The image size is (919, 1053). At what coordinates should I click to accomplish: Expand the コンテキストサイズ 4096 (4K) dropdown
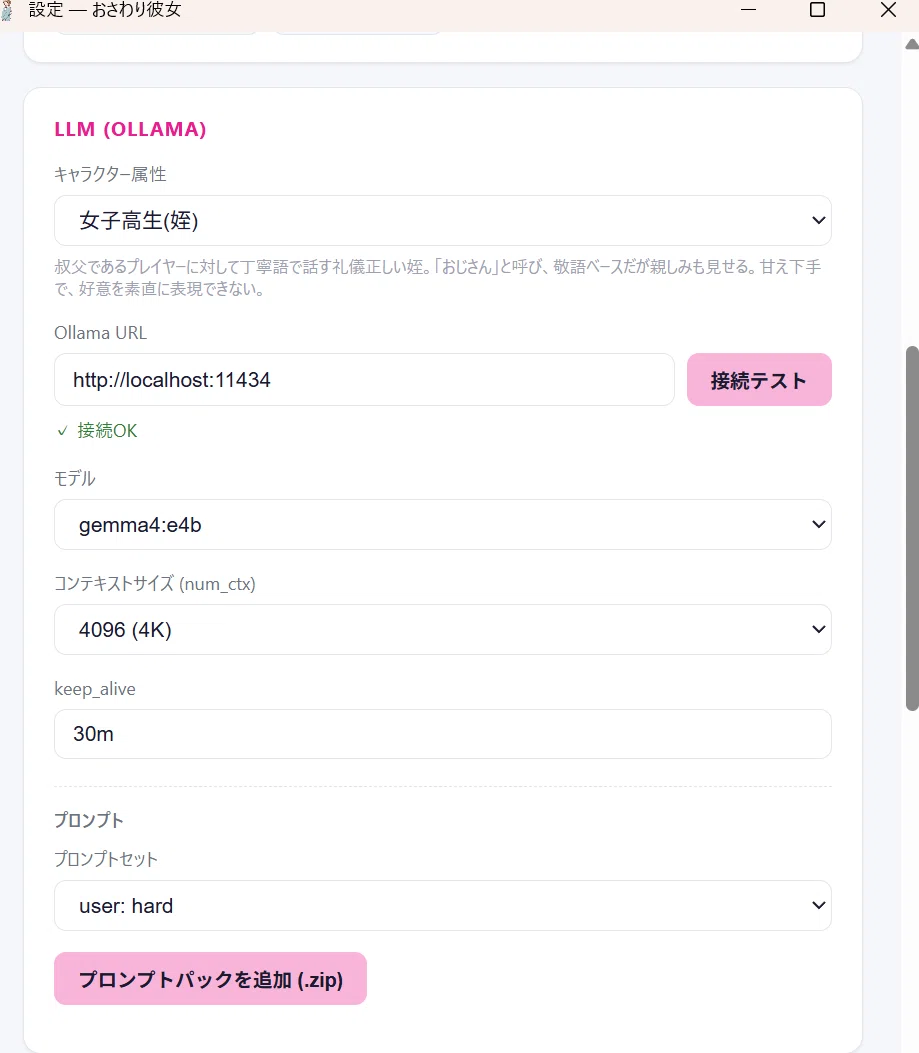click(443, 629)
